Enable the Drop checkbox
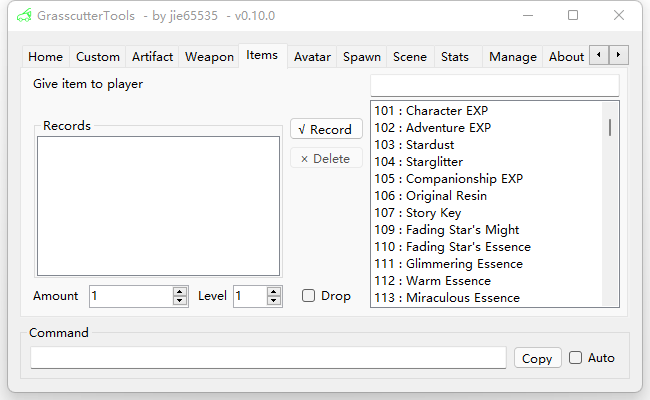This screenshot has height=400, width=650. [309, 296]
